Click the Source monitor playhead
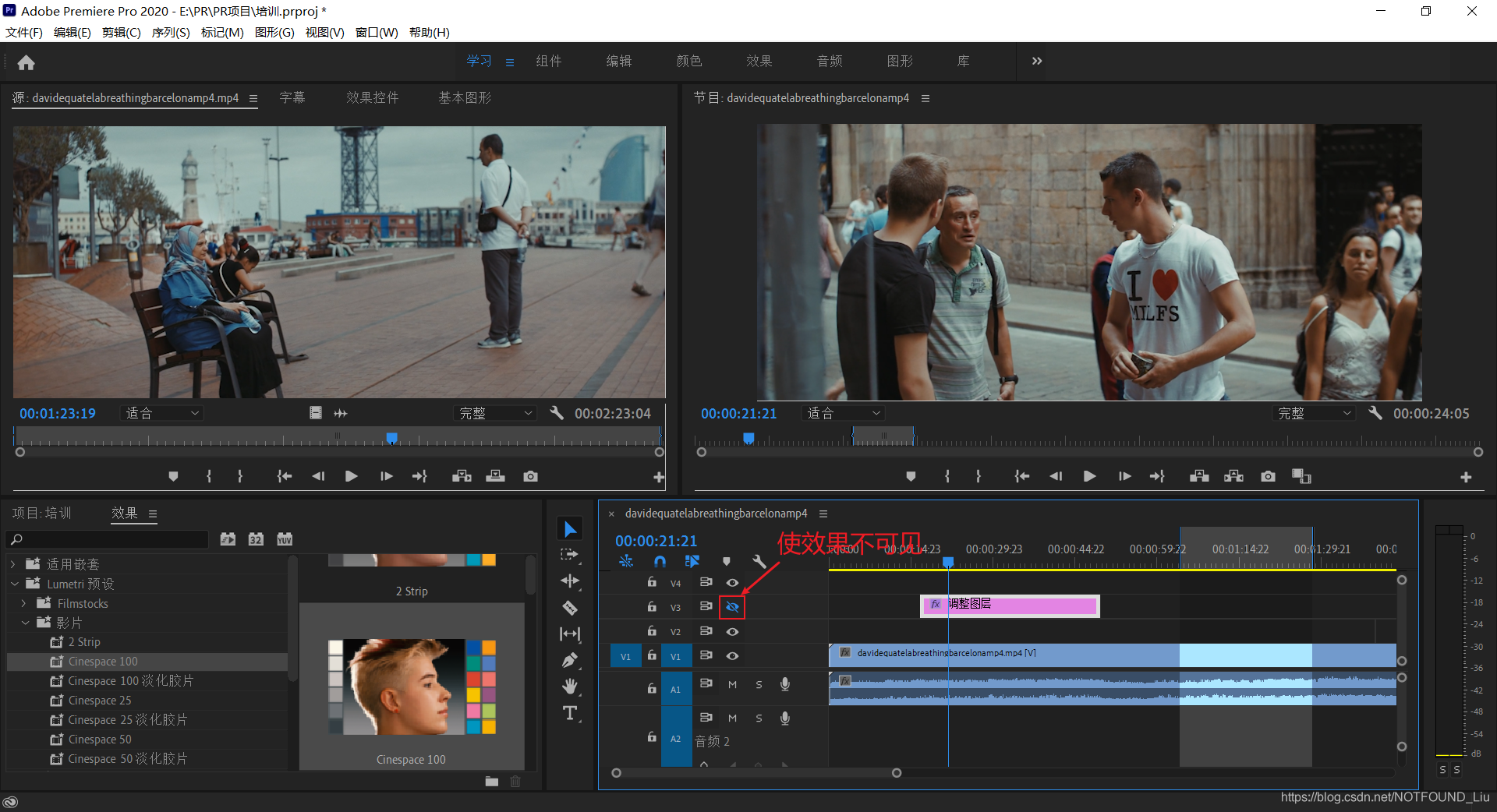 (x=392, y=438)
